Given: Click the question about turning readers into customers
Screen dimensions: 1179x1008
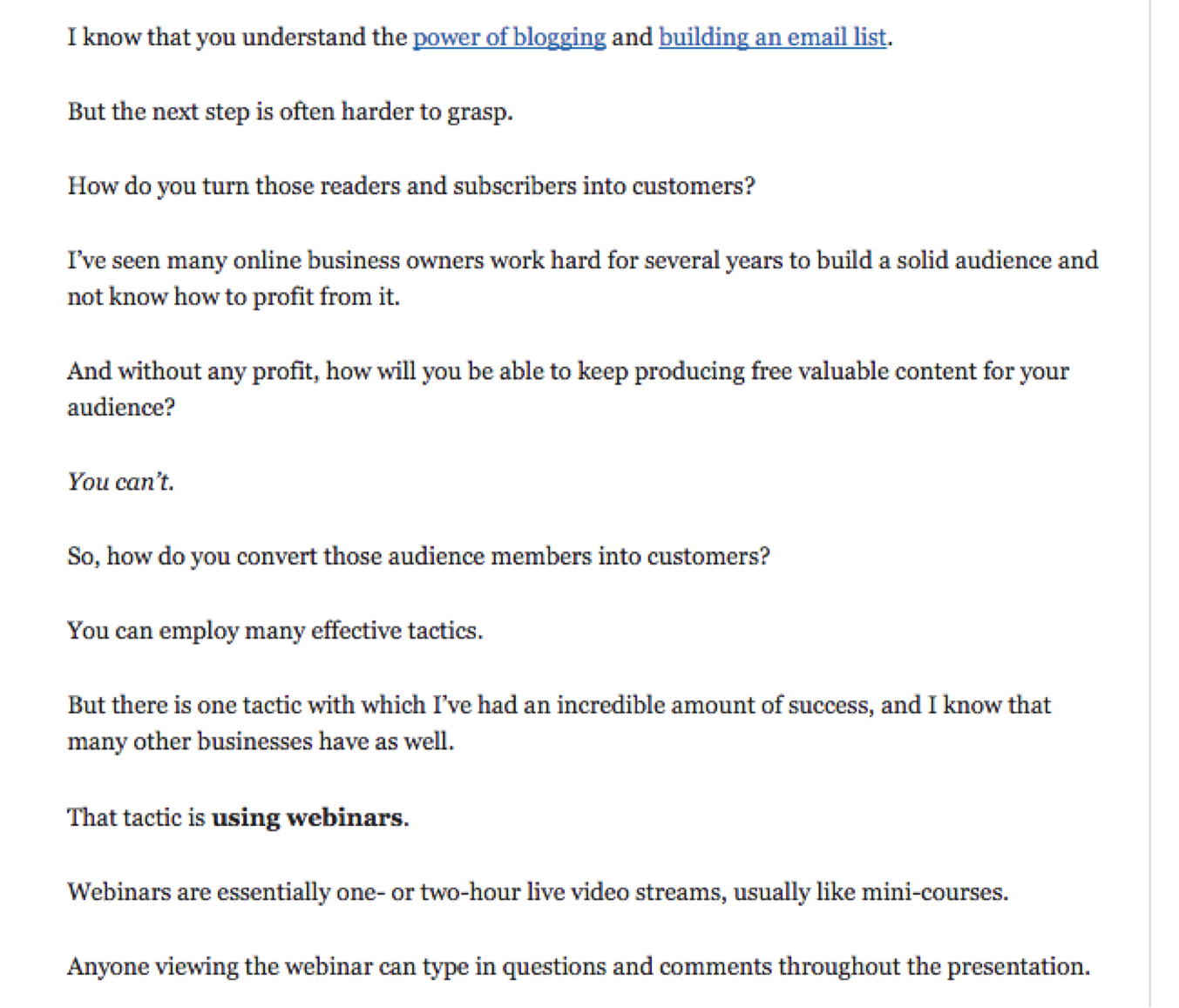Looking at the screenshot, I should coord(411,186).
